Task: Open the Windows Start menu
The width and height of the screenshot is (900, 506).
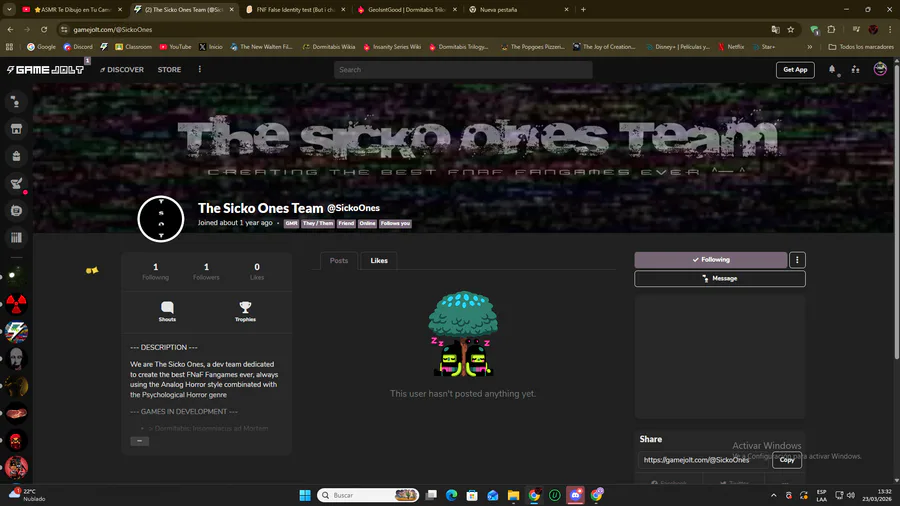Action: point(305,495)
